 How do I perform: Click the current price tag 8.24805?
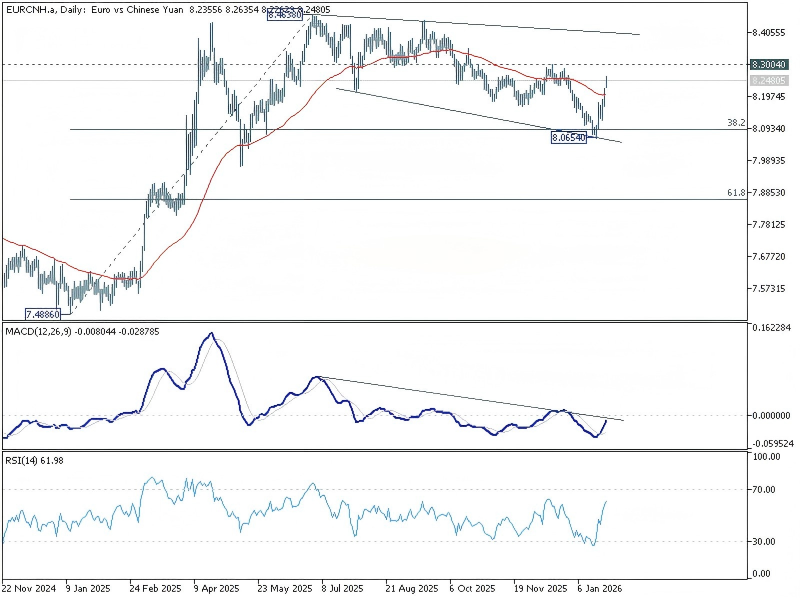(768, 80)
